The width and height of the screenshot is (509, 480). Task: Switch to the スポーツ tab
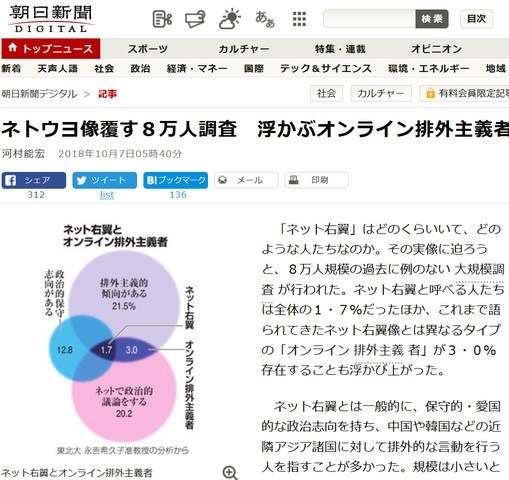point(148,49)
